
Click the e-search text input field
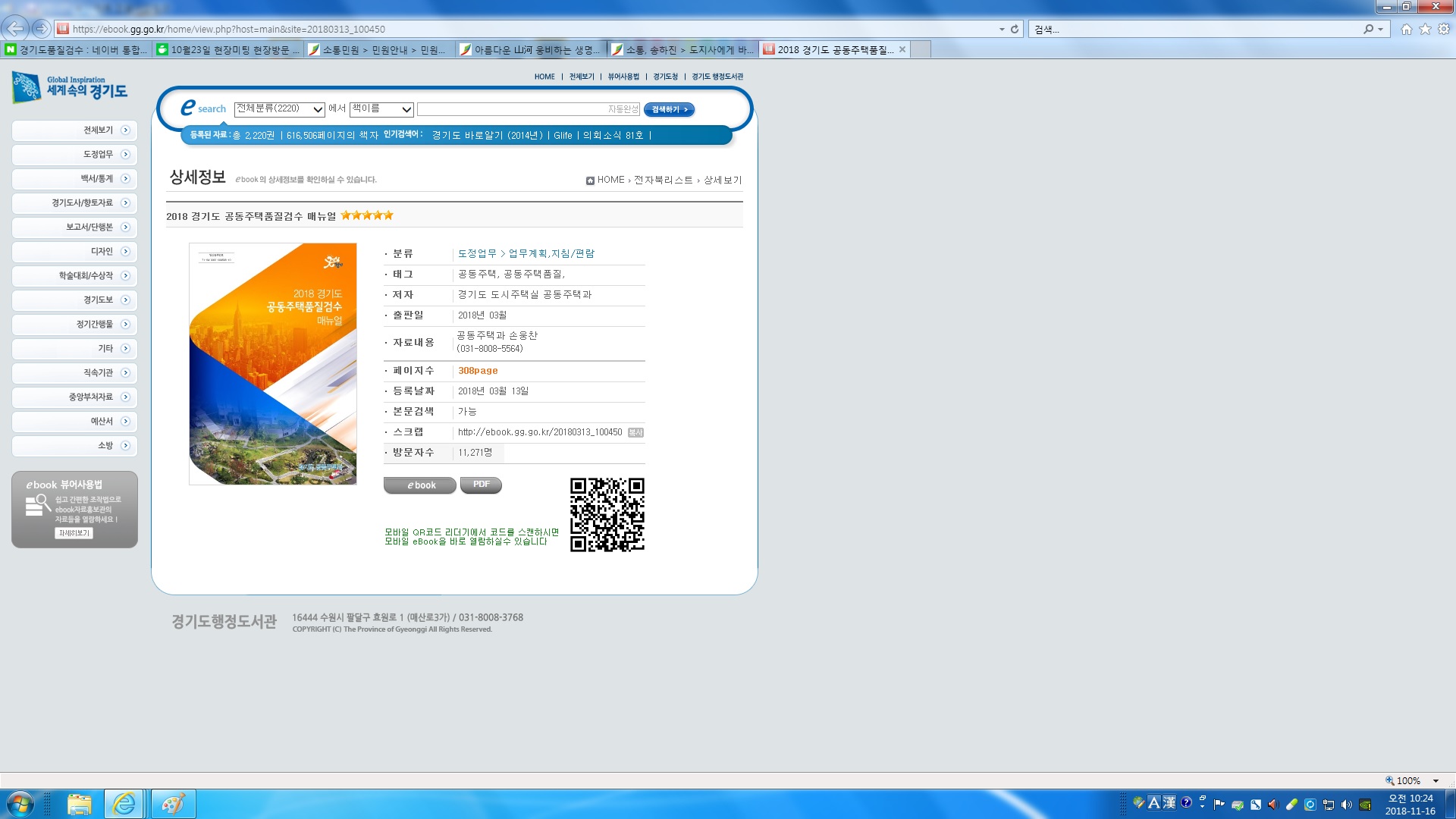512,109
